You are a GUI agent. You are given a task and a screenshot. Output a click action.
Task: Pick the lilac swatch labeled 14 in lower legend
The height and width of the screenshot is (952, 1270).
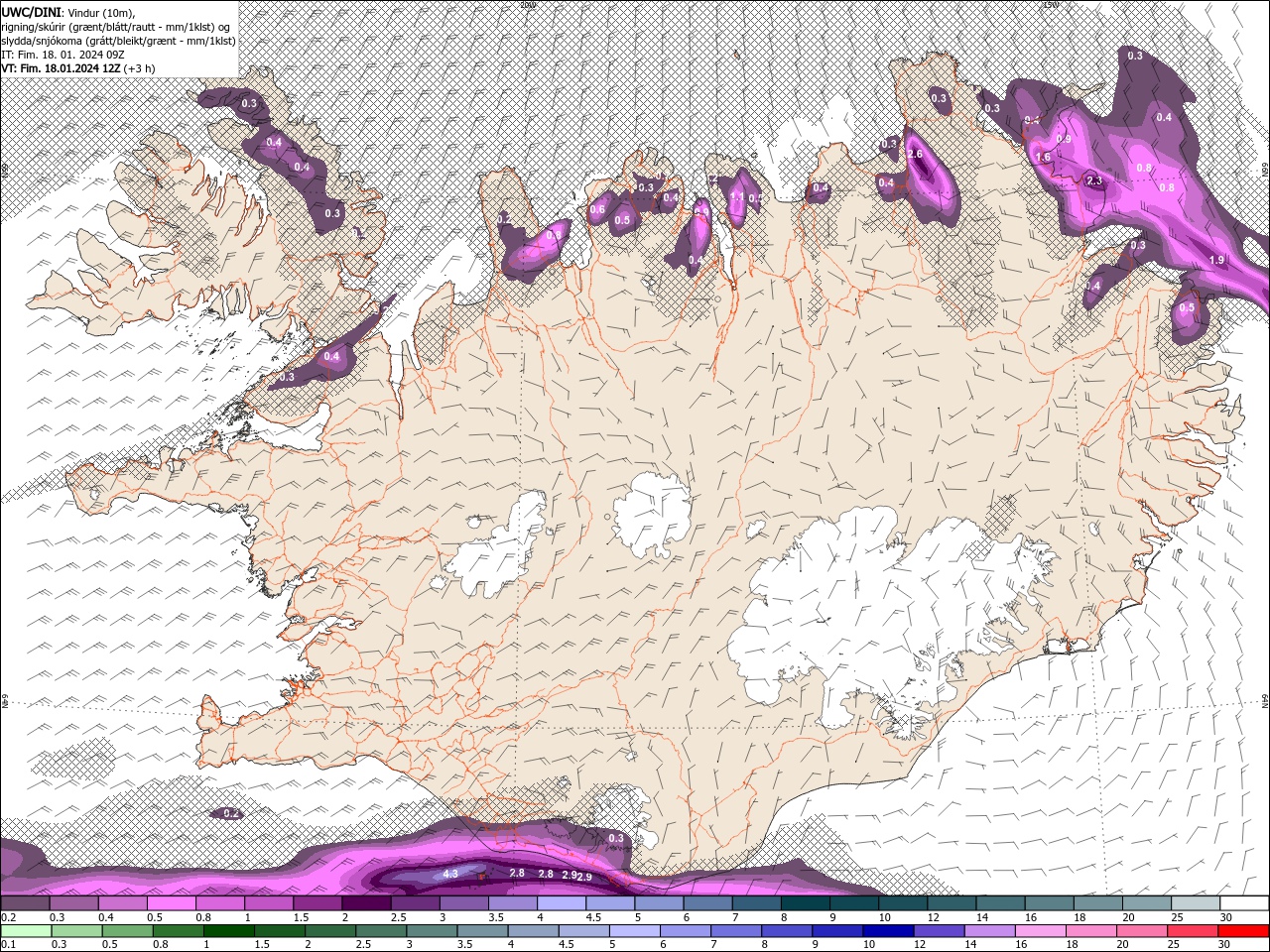pos(990,931)
